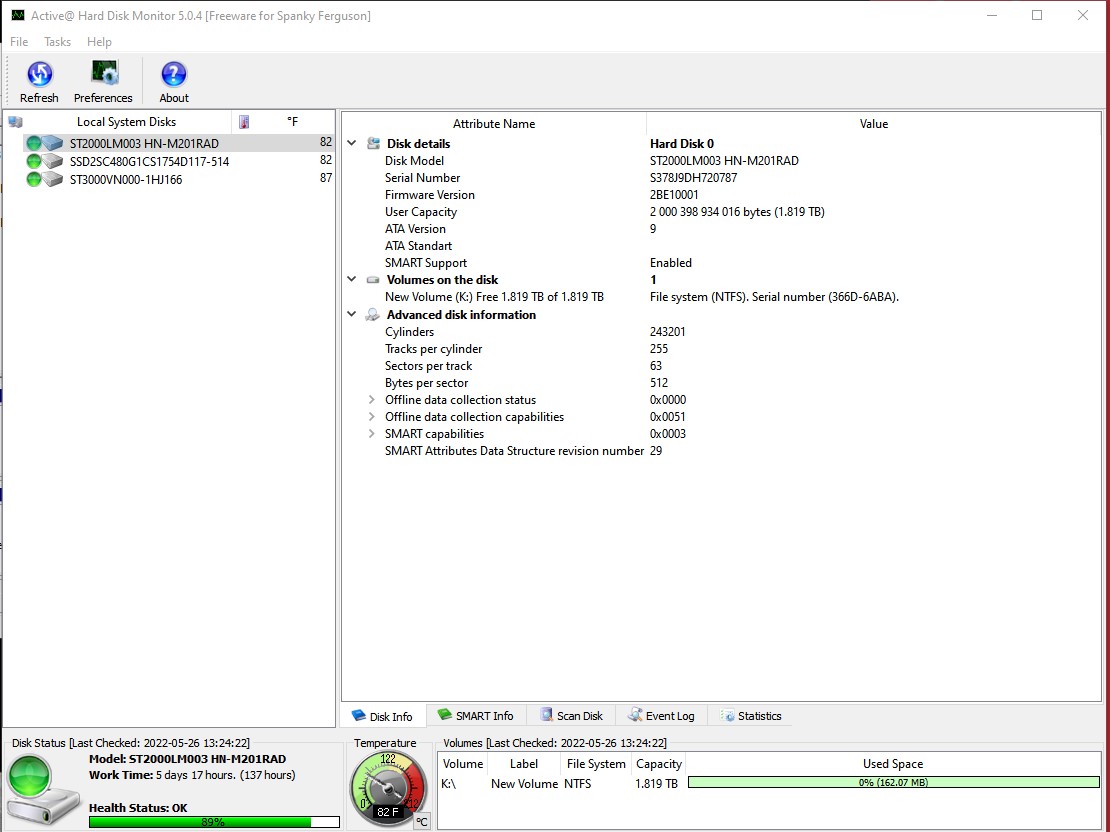
Task: Expand the SMART capabilities entry
Action: (x=375, y=434)
